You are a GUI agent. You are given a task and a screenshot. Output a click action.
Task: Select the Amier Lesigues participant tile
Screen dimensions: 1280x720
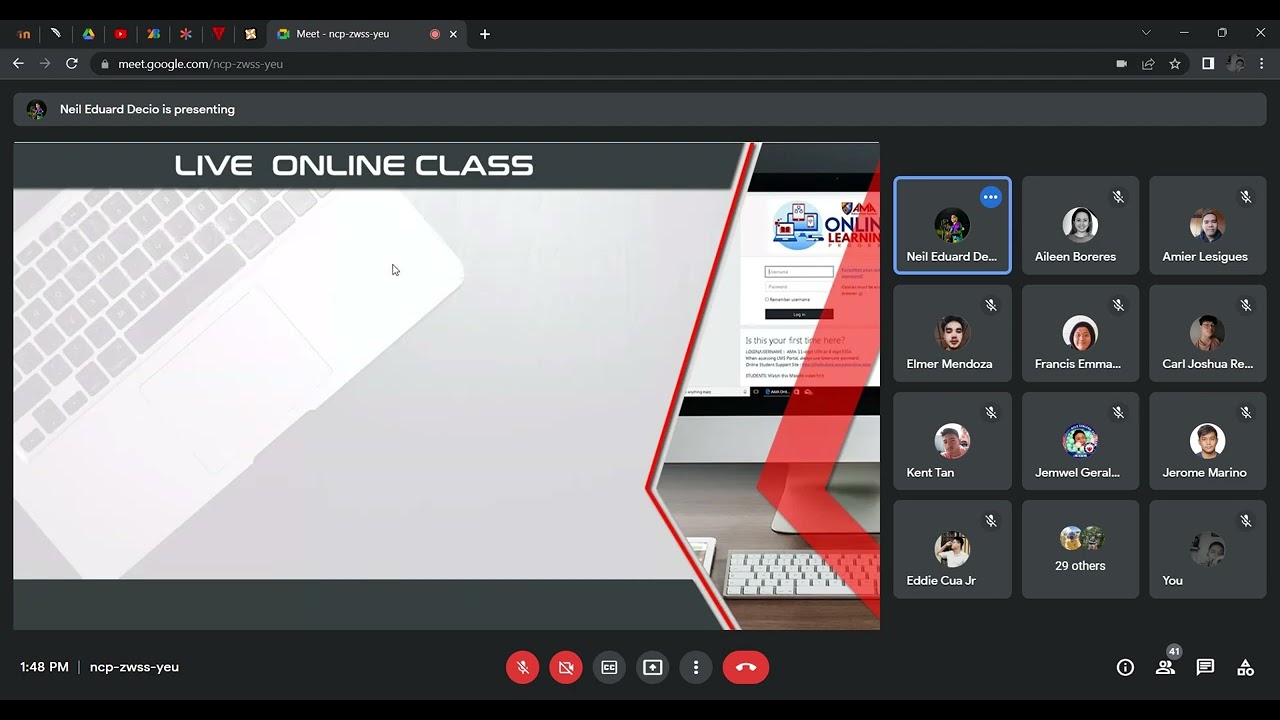[1207, 225]
